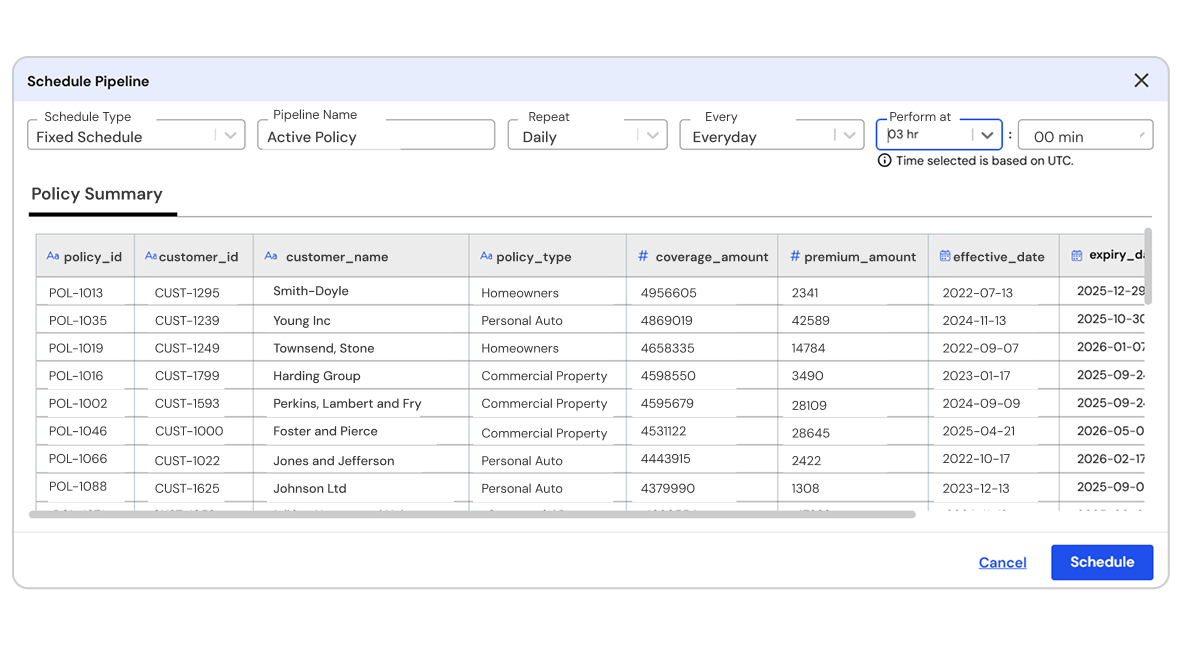
Task: Click the horizontal scrollbar under the table
Action: [x=472, y=515]
